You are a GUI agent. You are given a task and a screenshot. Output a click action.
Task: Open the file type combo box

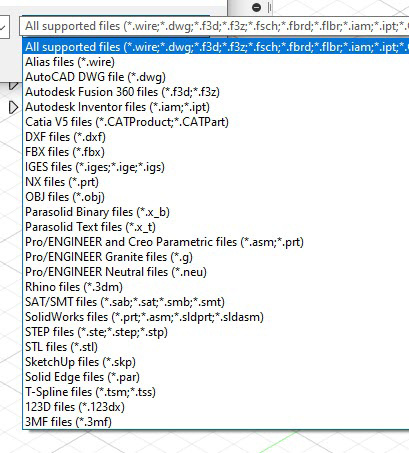click(214, 26)
